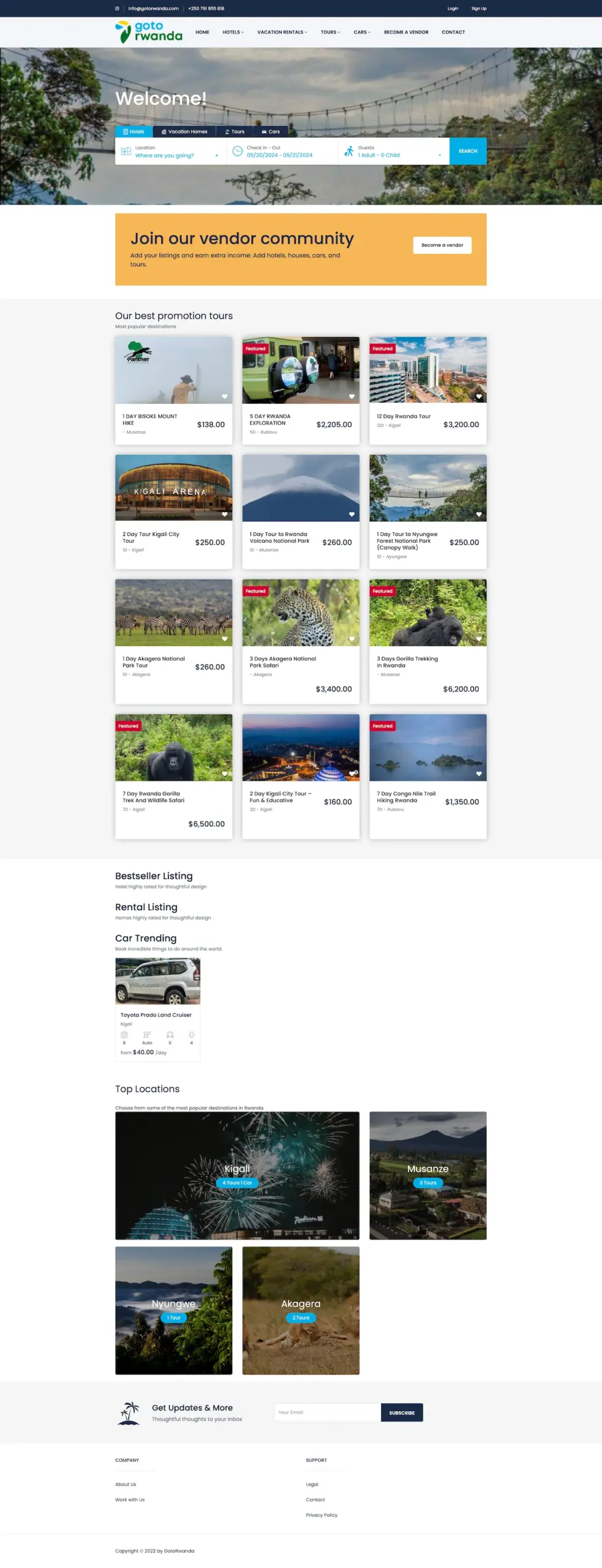The height and width of the screenshot is (1568, 602).
Task: Expand the Tours menu in the navigation bar
Action: coord(331,32)
